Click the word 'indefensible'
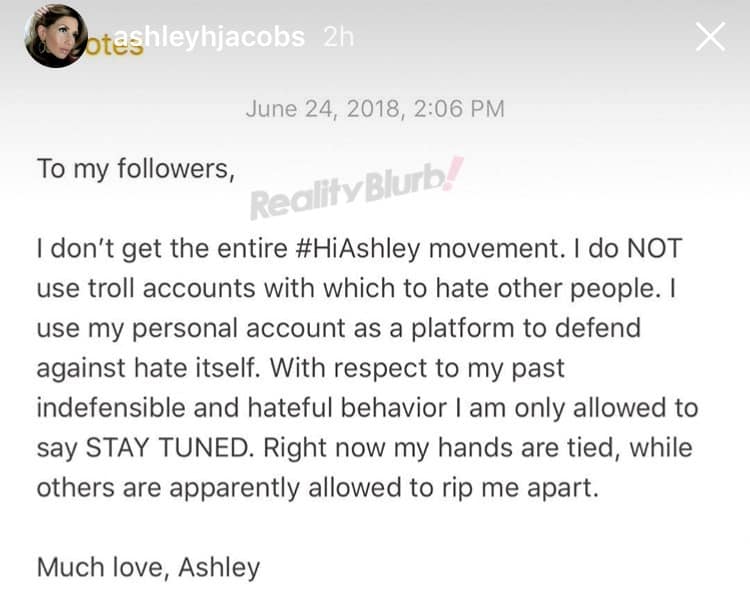The height and width of the screenshot is (589, 750). click(x=111, y=408)
